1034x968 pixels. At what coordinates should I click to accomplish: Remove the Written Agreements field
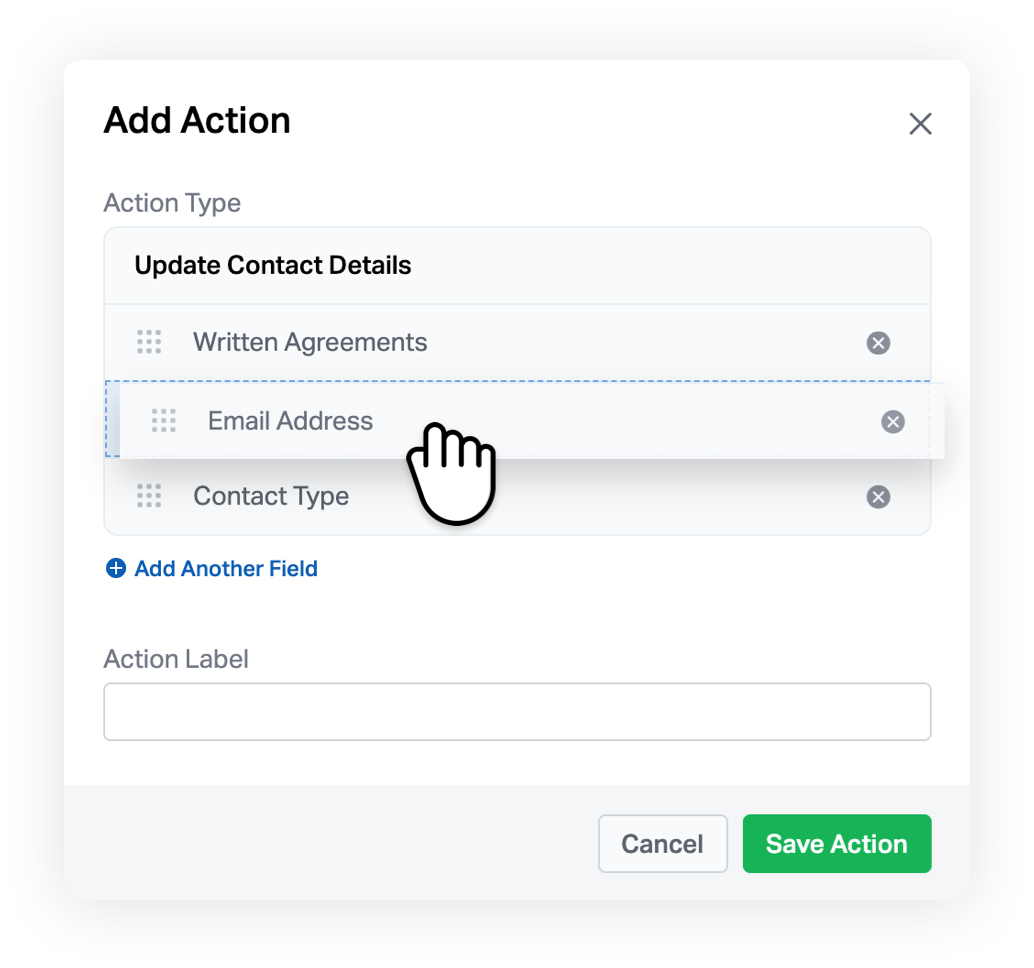[x=878, y=343]
